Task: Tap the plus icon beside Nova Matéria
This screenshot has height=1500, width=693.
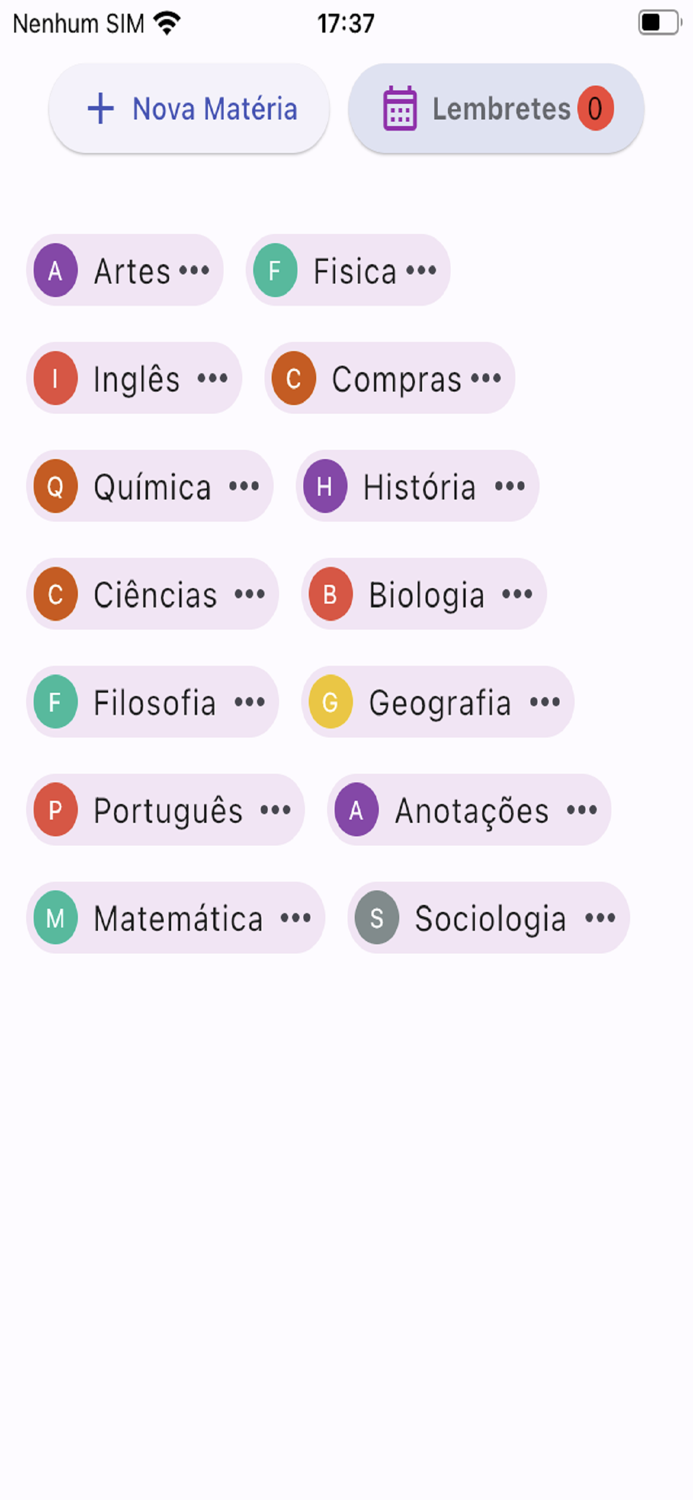Action: pos(100,108)
